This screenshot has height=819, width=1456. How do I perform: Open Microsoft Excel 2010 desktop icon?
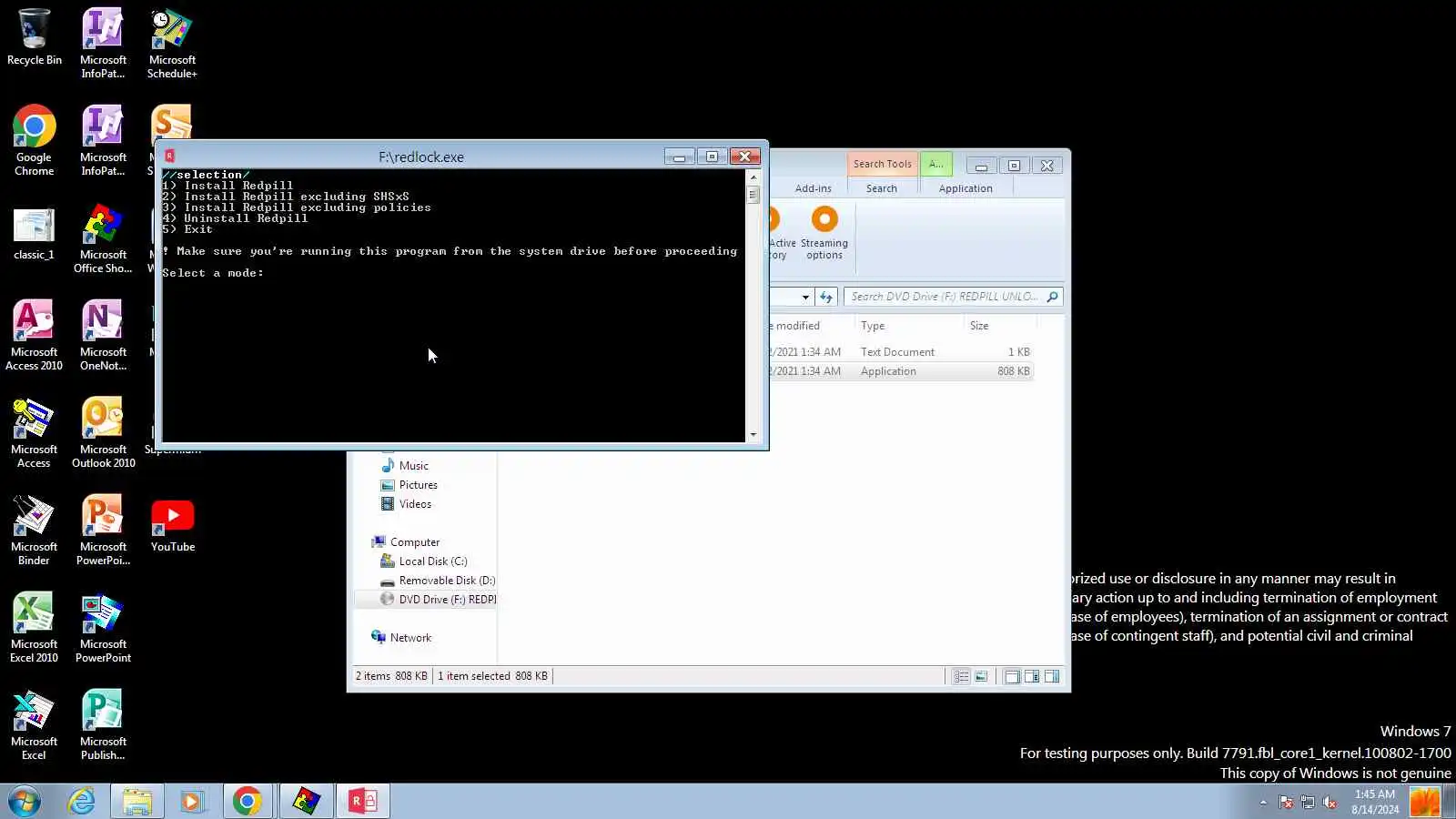pyautogui.click(x=34, y=628)
